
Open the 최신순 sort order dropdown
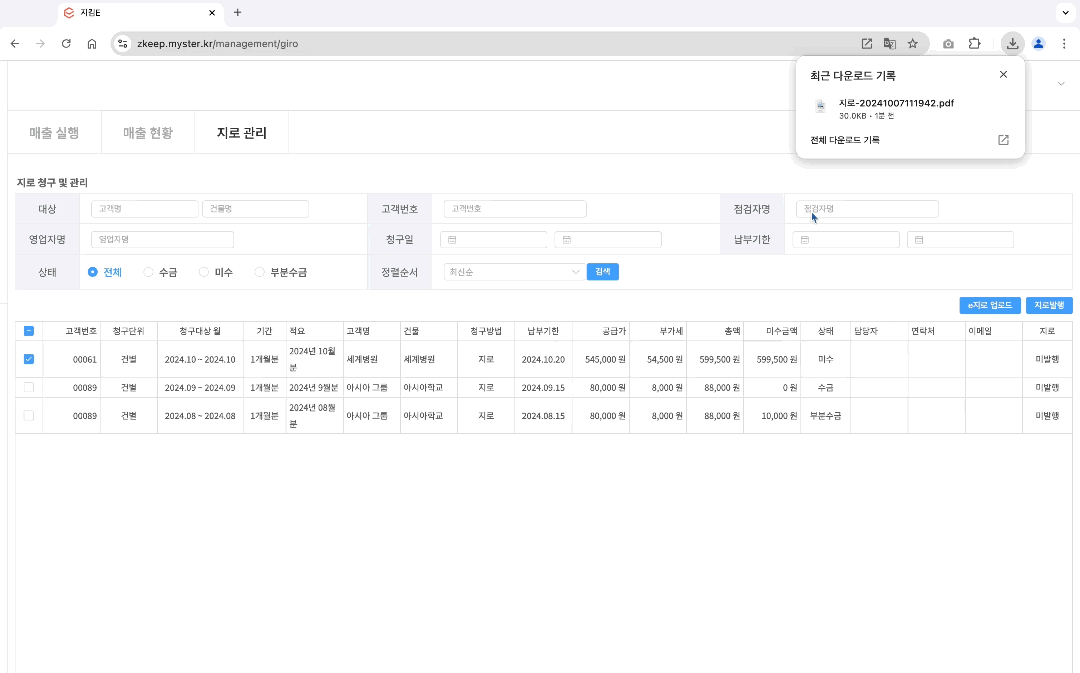(514, 272)
